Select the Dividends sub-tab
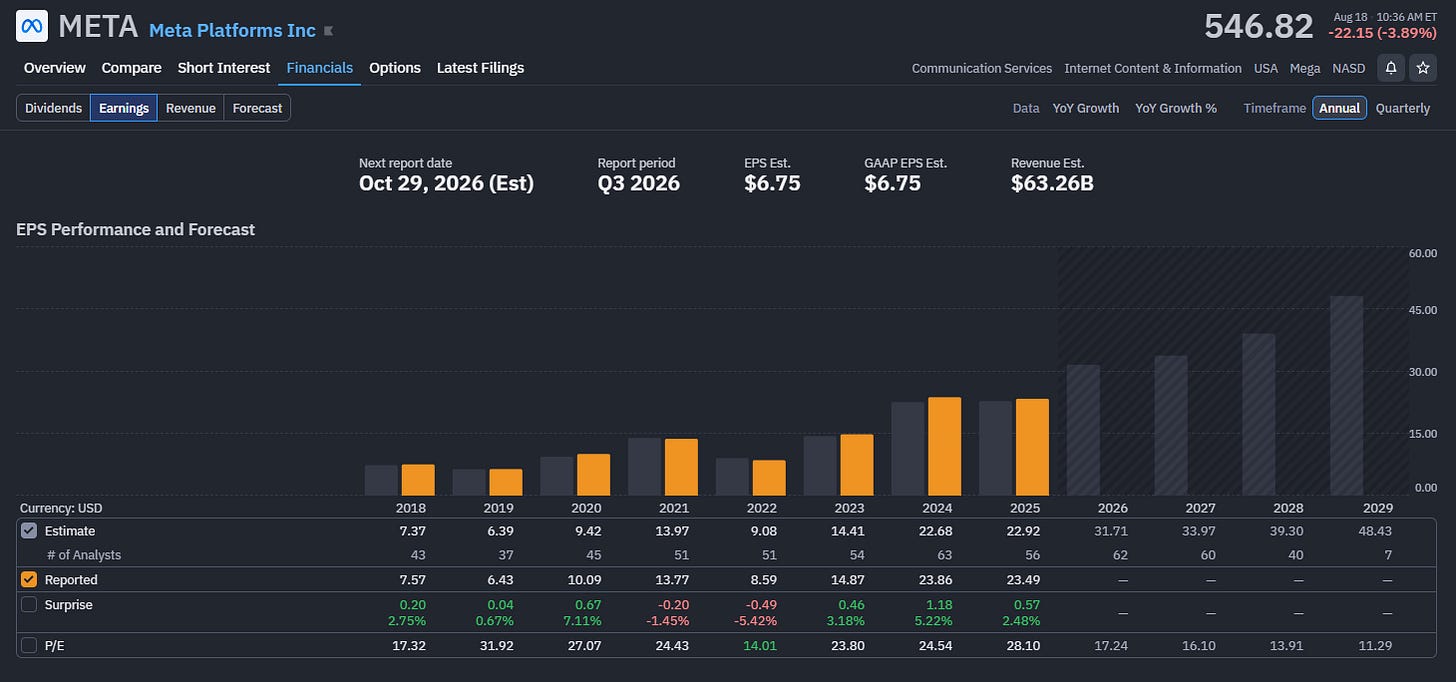 tap(53, 108)
